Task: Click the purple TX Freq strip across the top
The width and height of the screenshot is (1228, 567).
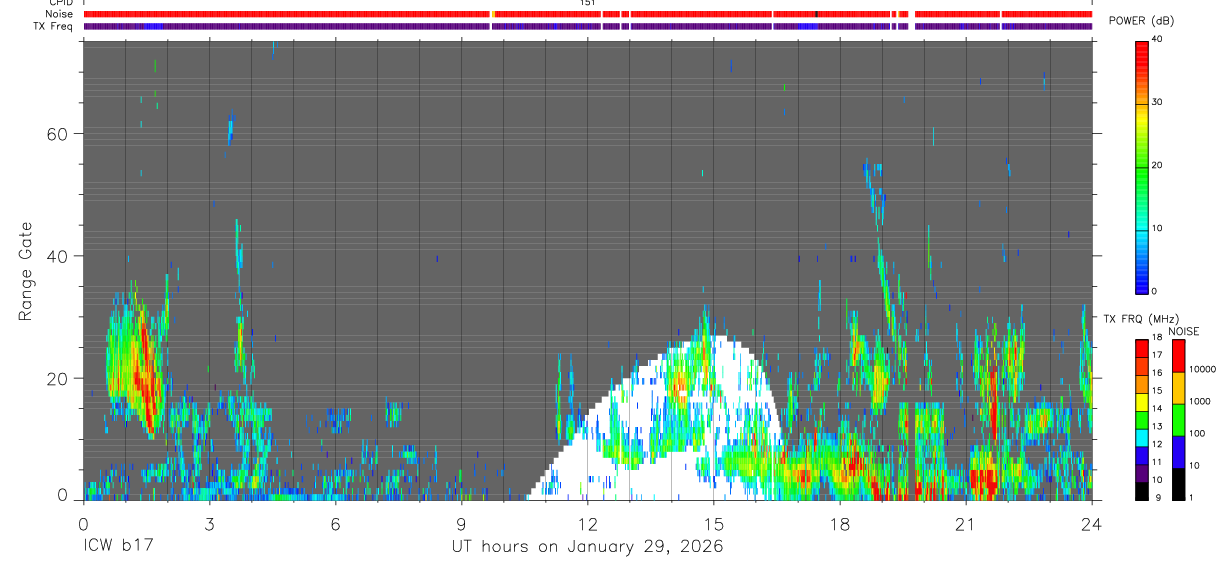Action: [588, 26]
